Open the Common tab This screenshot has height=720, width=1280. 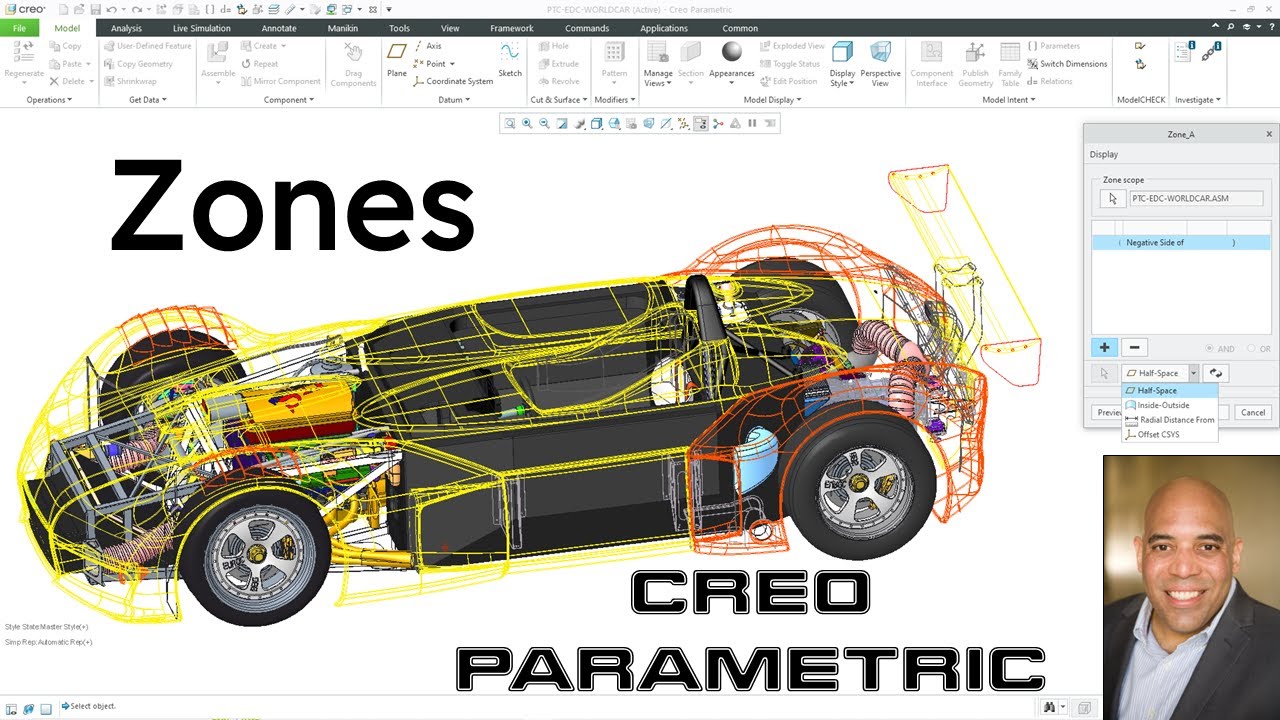(x=740, y=28)
